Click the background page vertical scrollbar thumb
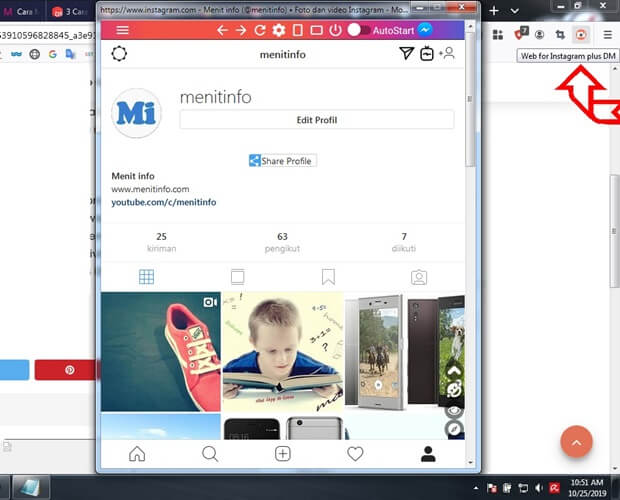620x500 pixels. 614,231
